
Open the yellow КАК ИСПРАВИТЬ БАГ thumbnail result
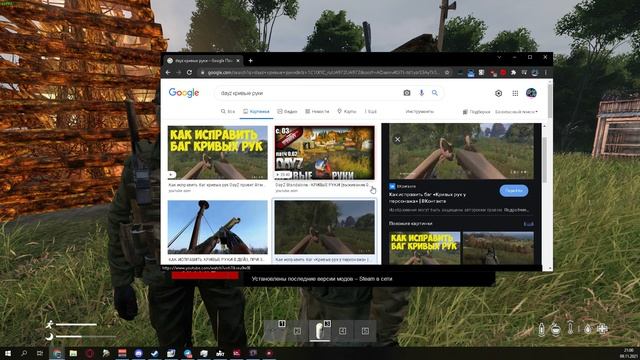(218, 153)
